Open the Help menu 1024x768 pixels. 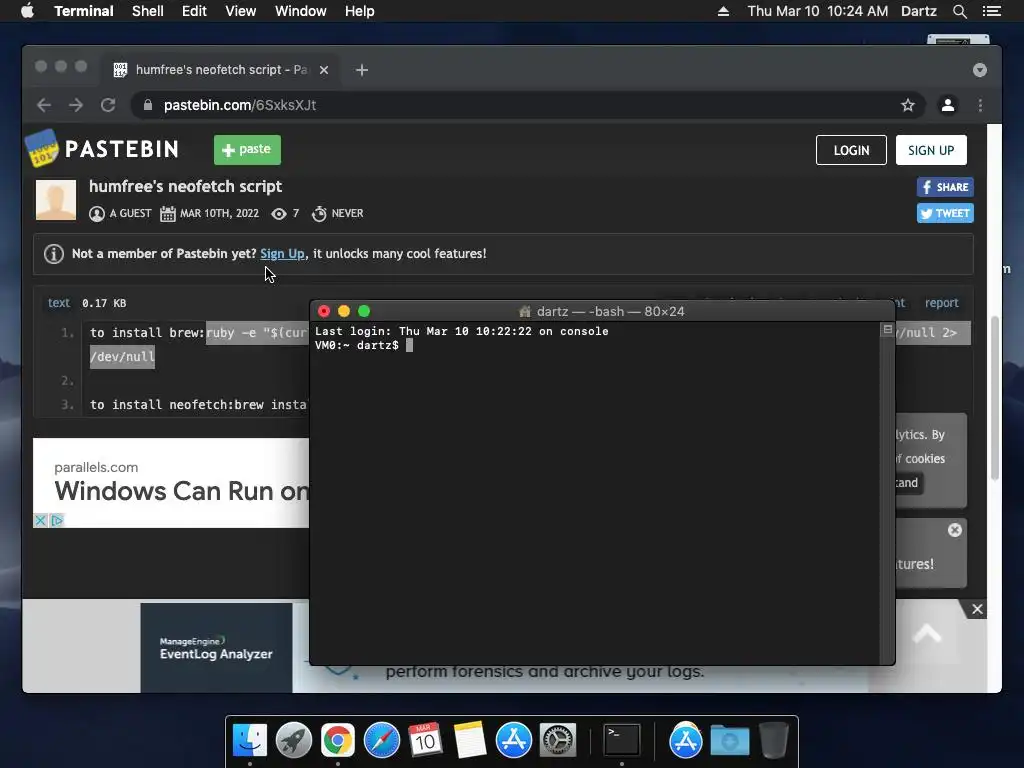pyautogui.click(x=360, y=11)
